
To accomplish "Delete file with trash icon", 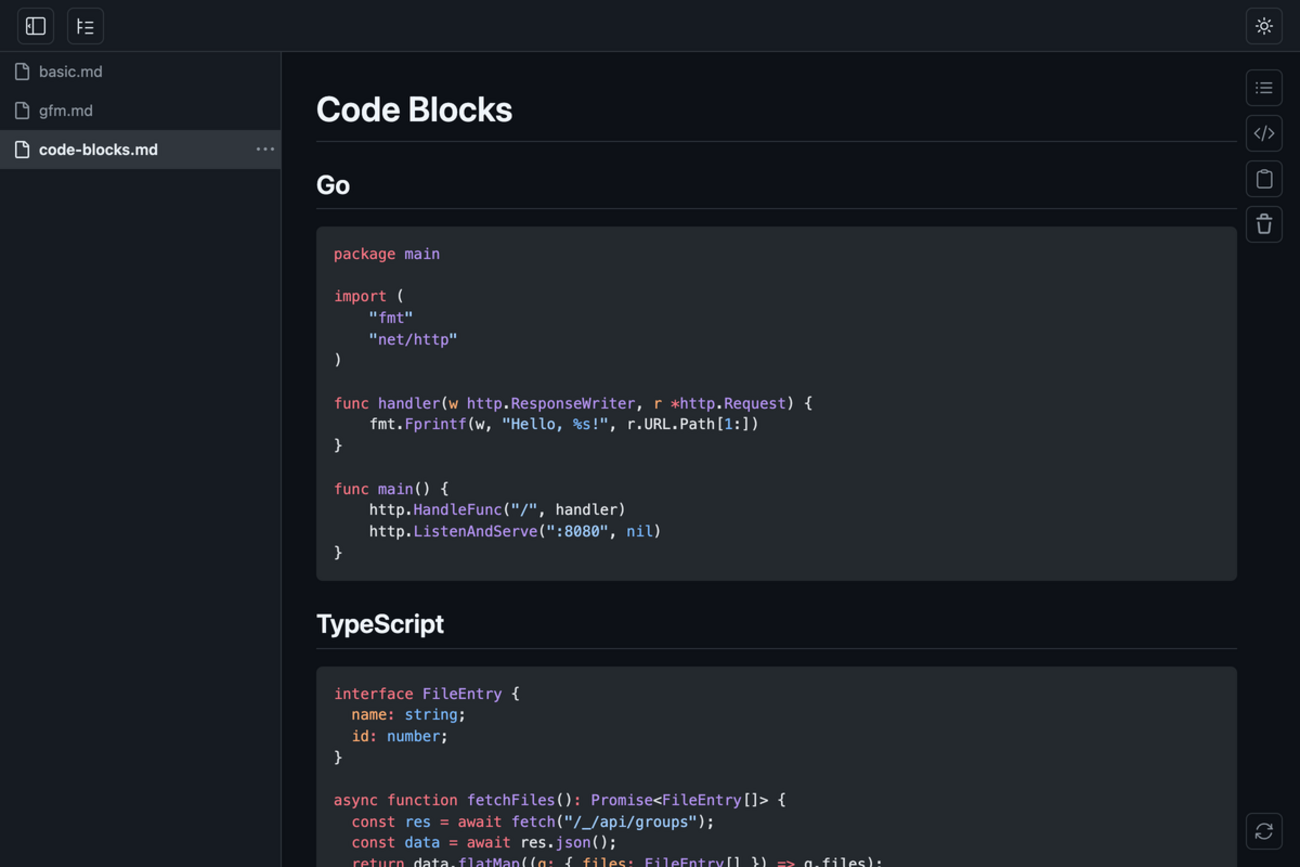I will (1264, 224).
